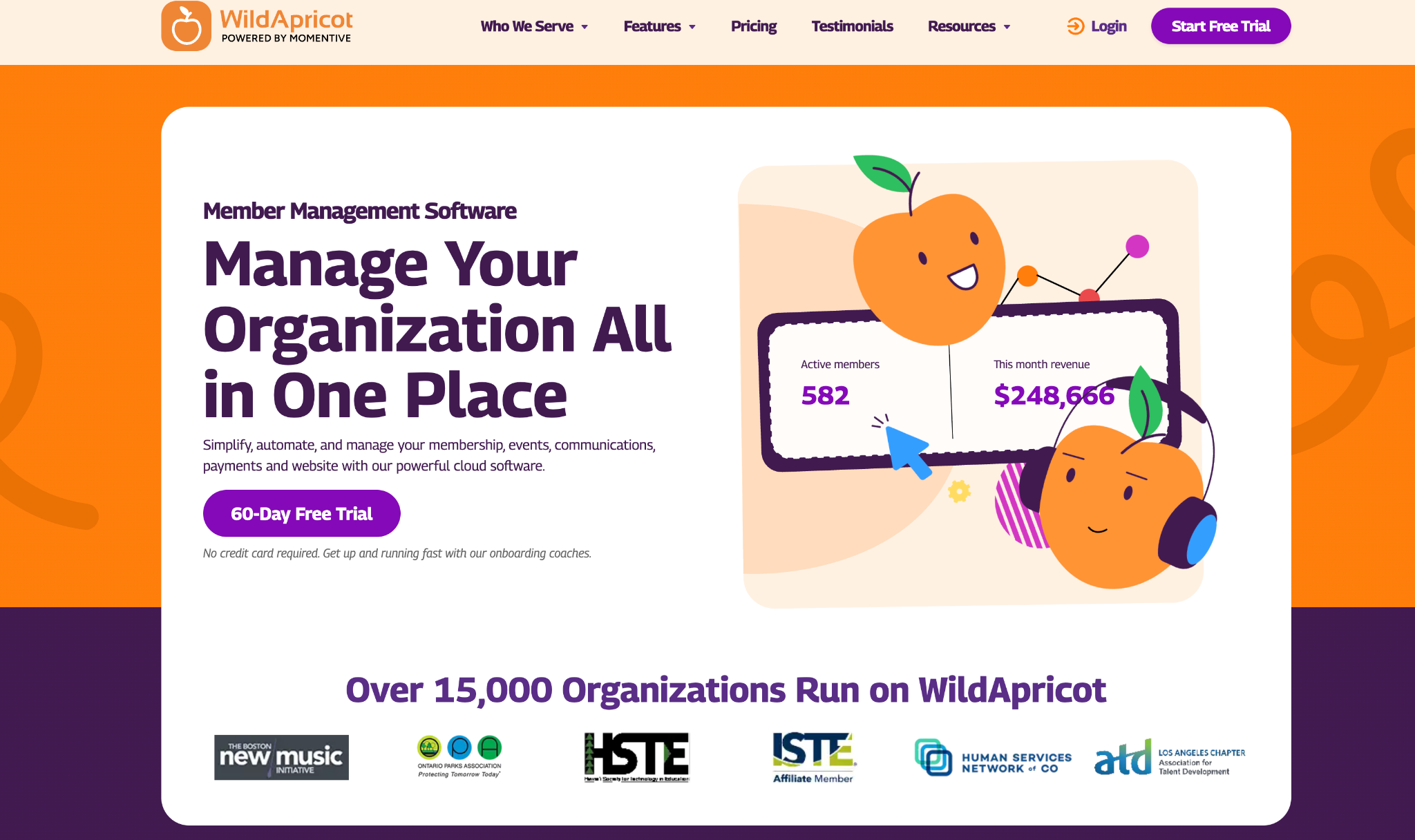Viewport: 1415px width, 840px height.
Task: Click the Login link
Action: click(1109, 26)
